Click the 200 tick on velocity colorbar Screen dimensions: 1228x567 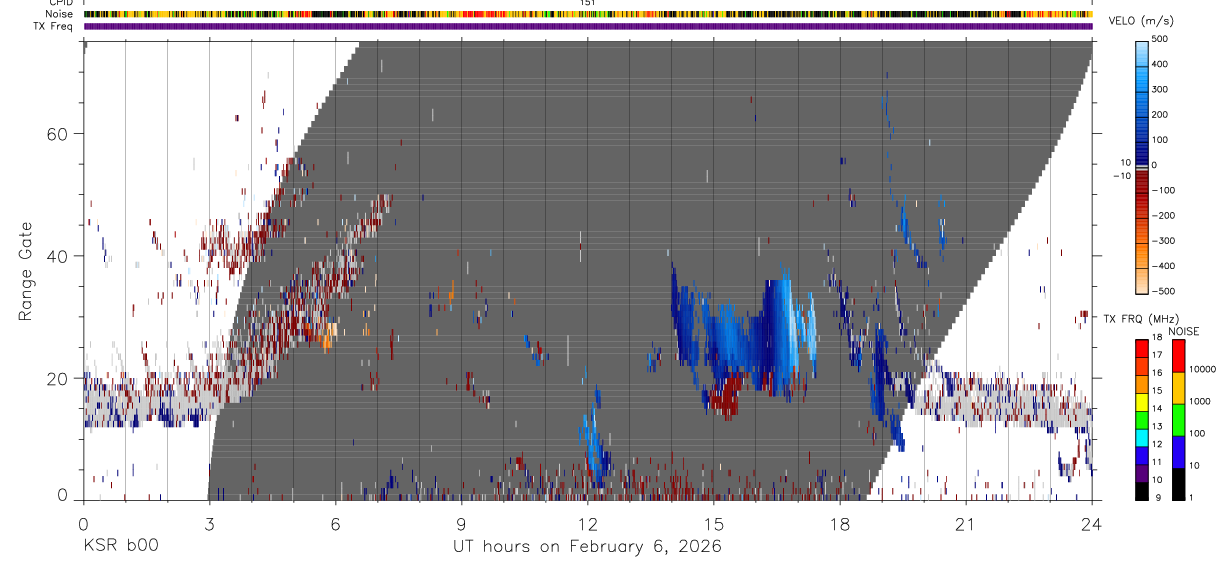1162,114
